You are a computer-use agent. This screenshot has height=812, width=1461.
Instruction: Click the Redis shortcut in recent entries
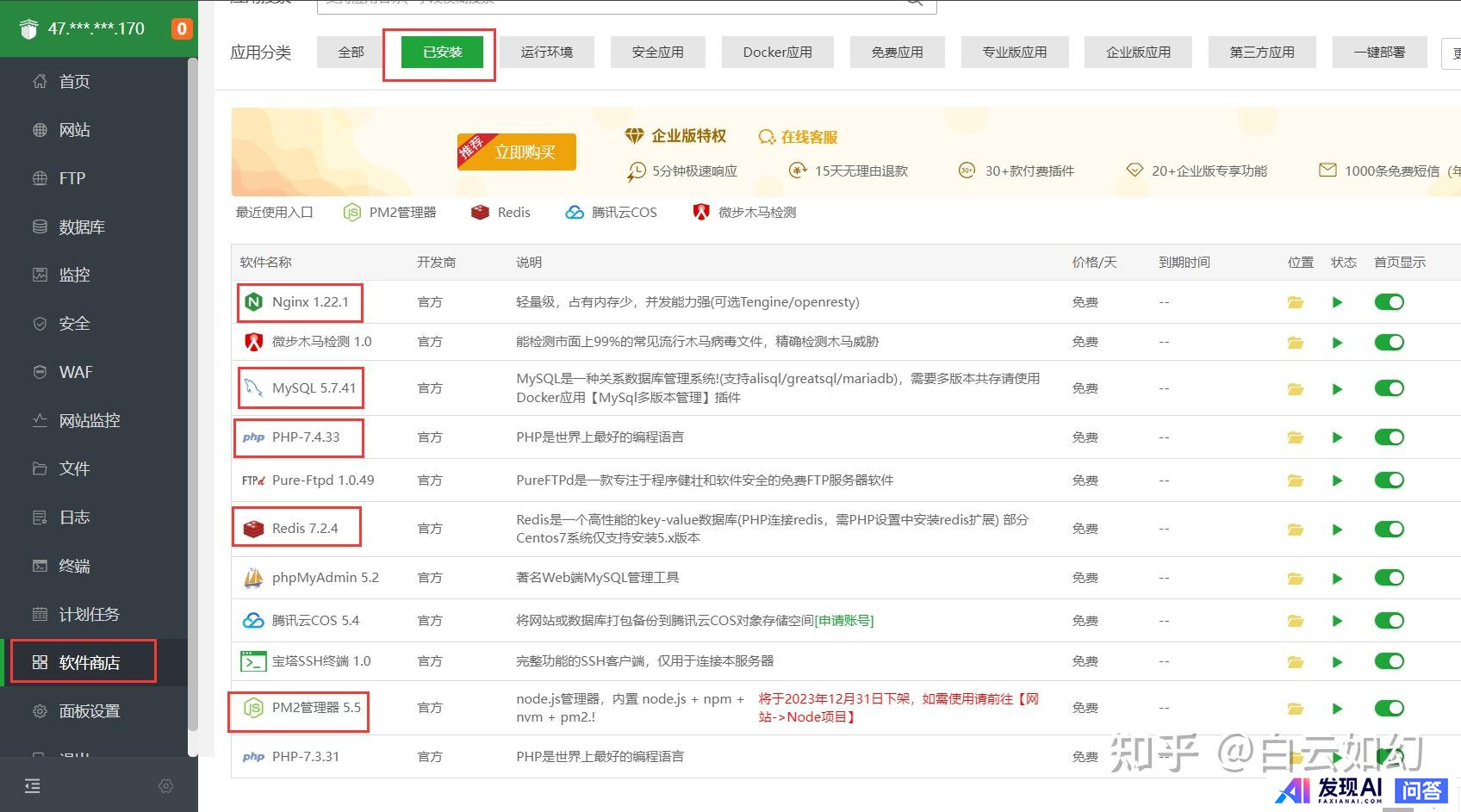(x=500, y=213)
